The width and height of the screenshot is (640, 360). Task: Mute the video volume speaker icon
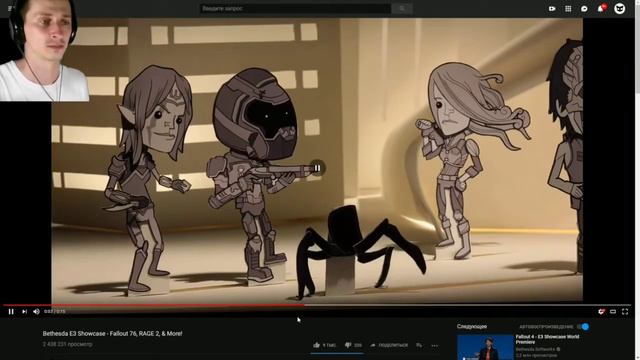(x=36, y=311)
